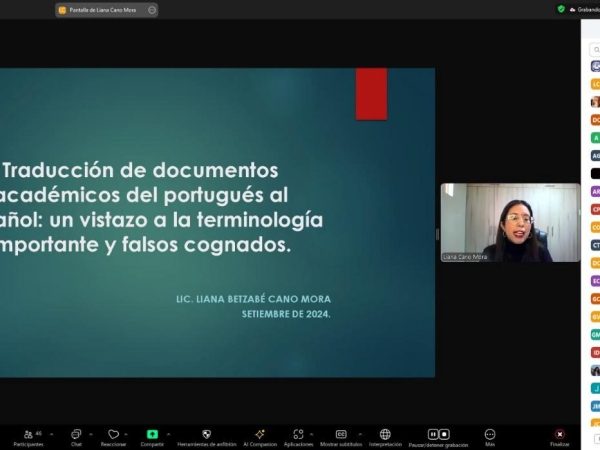This screenshot has height=450, width=600.
Task: Toggle Mostrar subtítulos CC icon
Action: pyautogui.click(x=341, y=434)
